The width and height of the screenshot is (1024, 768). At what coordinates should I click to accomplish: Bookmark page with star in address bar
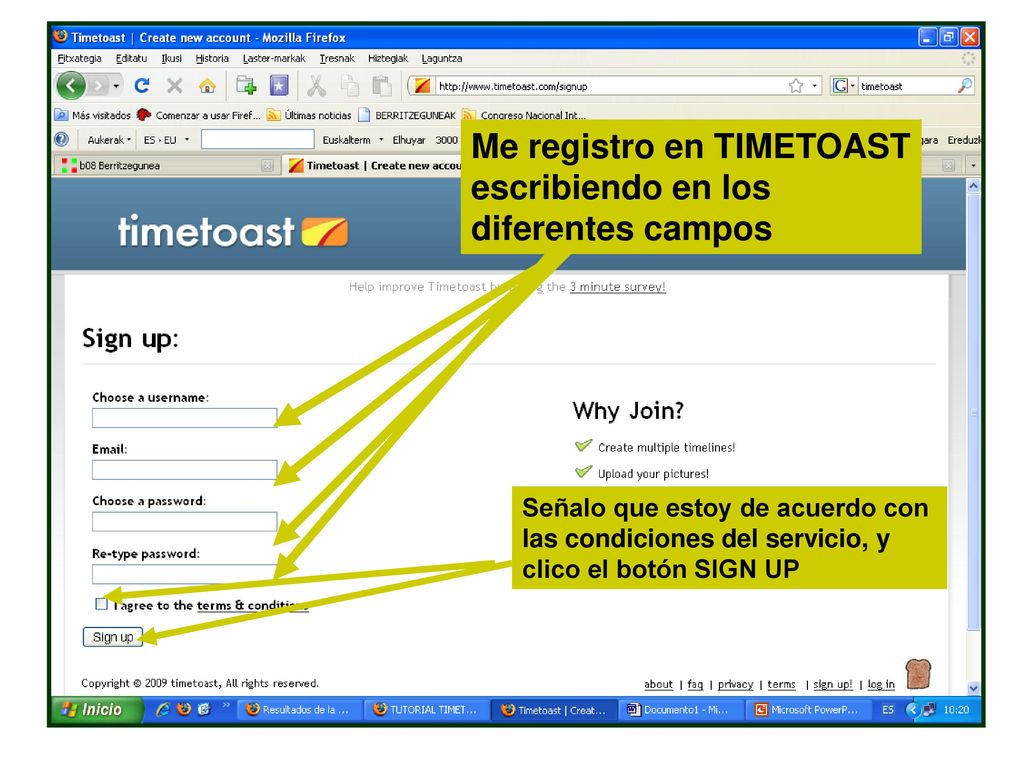[x=795, y=86]
